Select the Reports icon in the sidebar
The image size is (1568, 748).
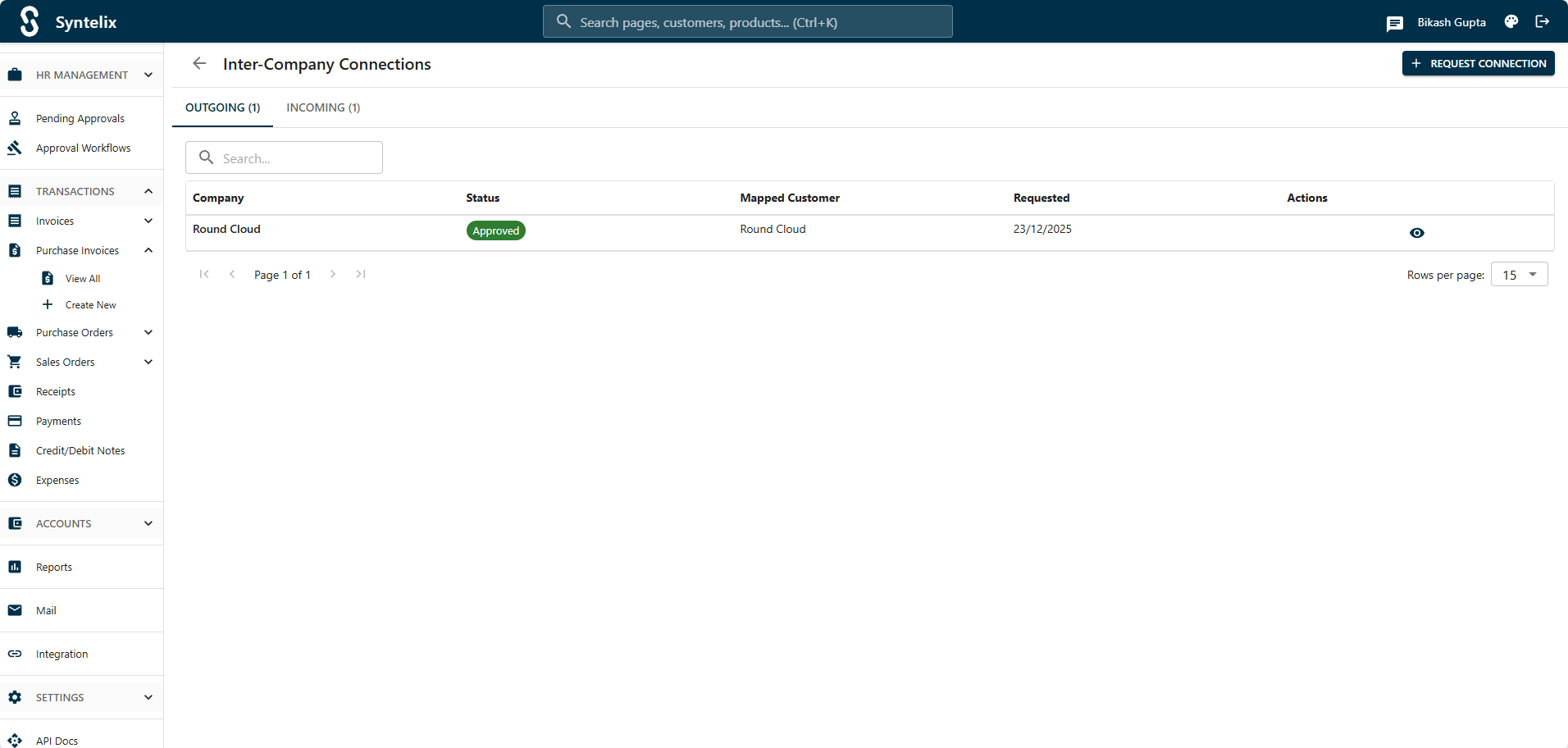click(x=15, y=567)
